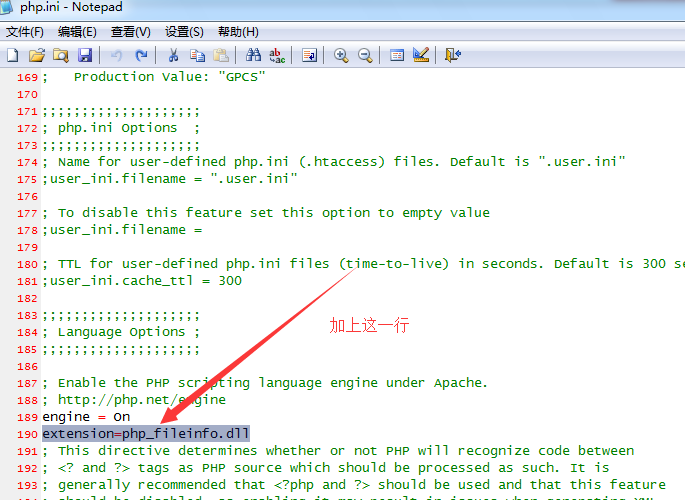Click the Exit door icon

click(x=453, y=55)
